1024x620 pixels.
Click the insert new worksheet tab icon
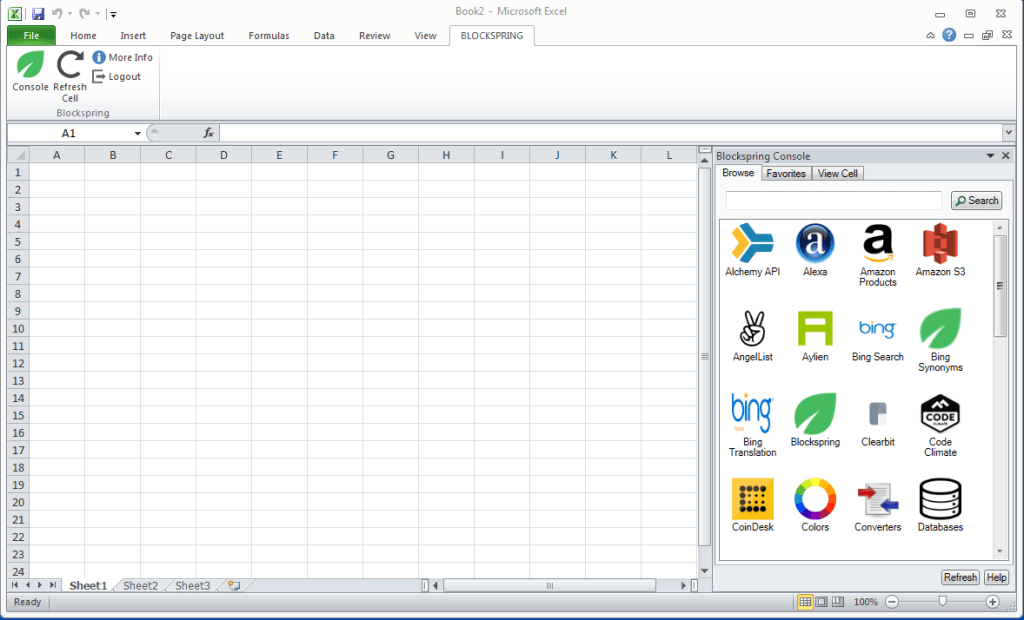click(234, 585)
